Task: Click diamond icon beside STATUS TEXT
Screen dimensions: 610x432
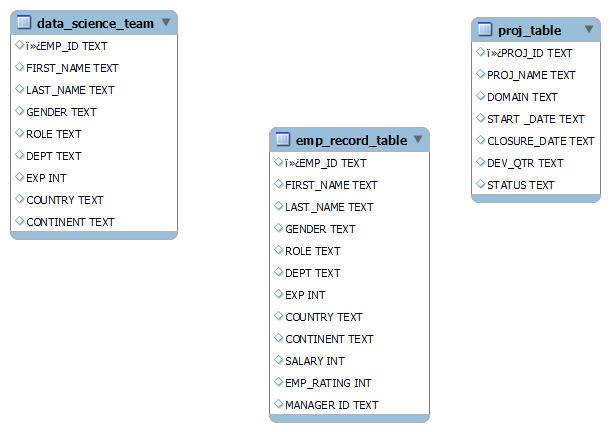Action: pyautogui.click(x=479, y=185)
